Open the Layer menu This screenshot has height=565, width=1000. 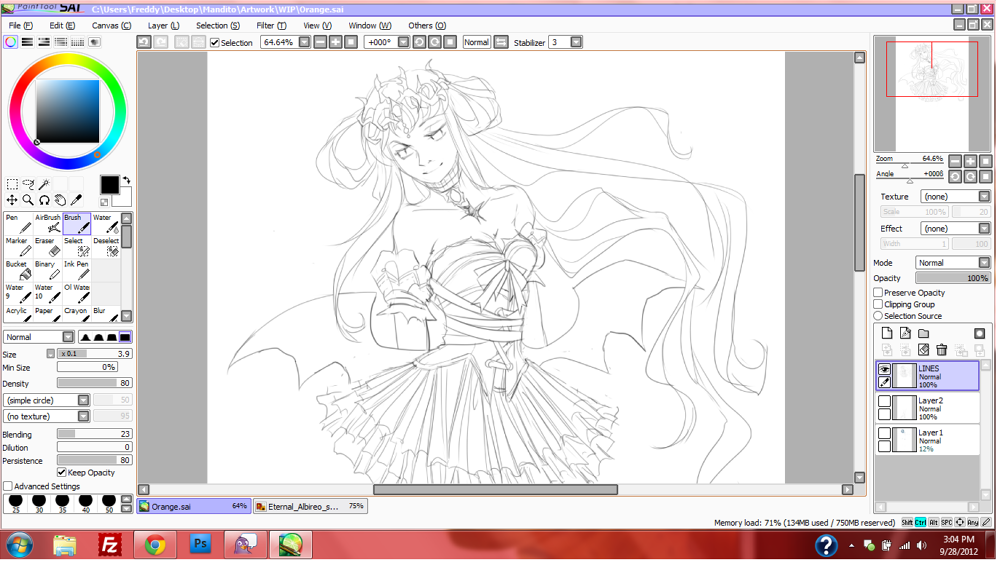click(x=164, y=26)
